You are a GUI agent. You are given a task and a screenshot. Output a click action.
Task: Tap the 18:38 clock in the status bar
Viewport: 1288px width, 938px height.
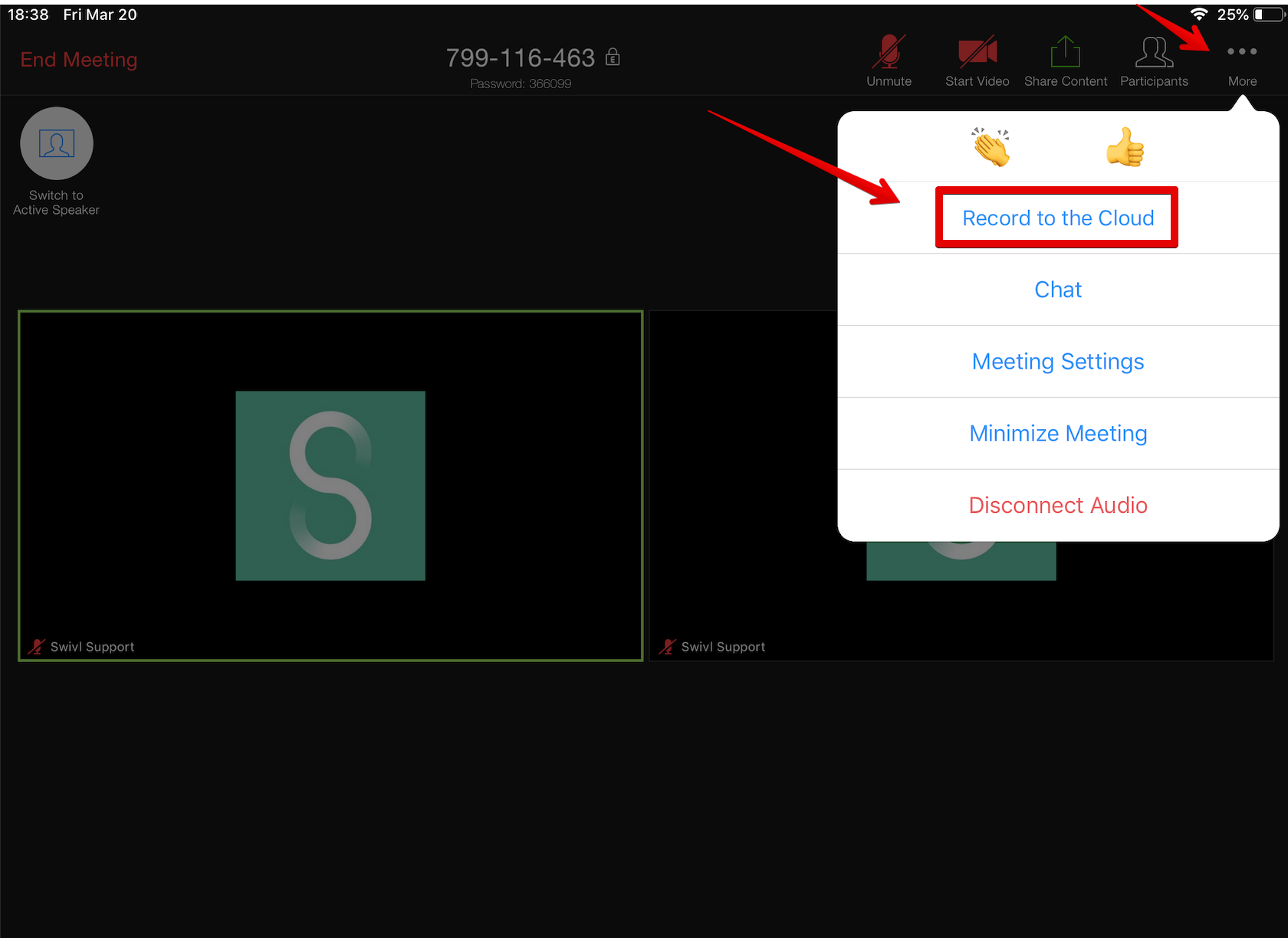pos(28,15)
